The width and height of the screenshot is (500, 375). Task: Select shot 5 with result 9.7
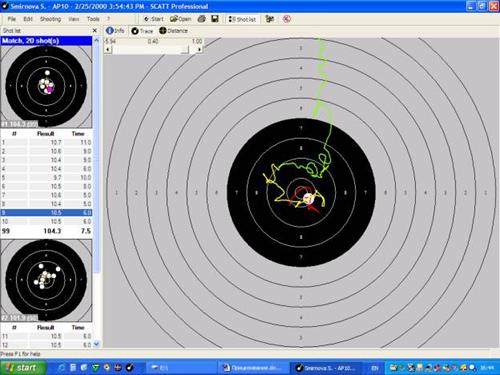tap(46, 177)
